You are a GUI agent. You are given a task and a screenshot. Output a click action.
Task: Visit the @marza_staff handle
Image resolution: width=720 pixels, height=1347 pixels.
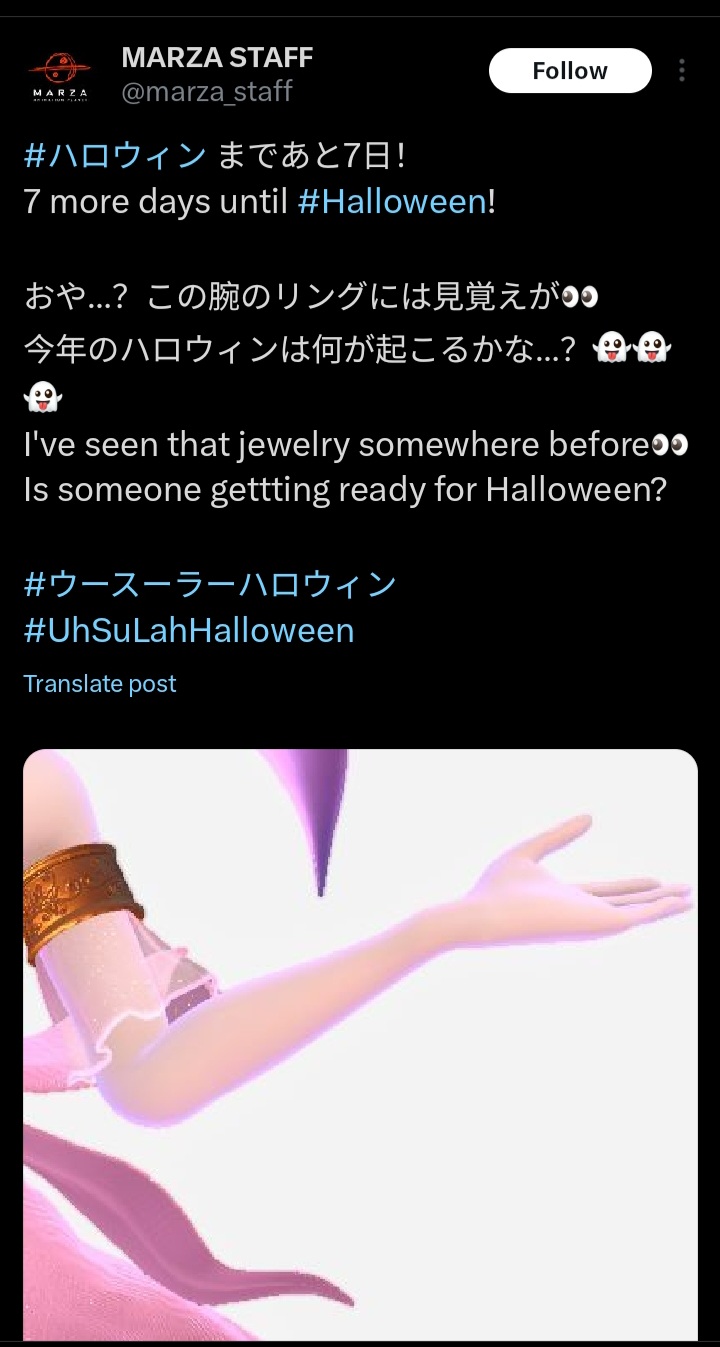207,92
